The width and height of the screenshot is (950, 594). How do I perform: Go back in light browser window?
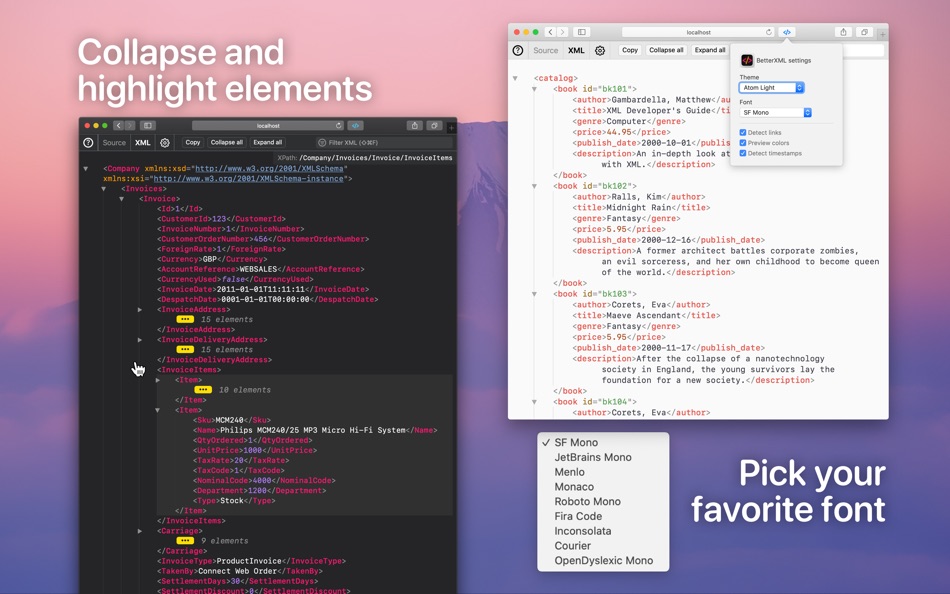pos(551,32)
